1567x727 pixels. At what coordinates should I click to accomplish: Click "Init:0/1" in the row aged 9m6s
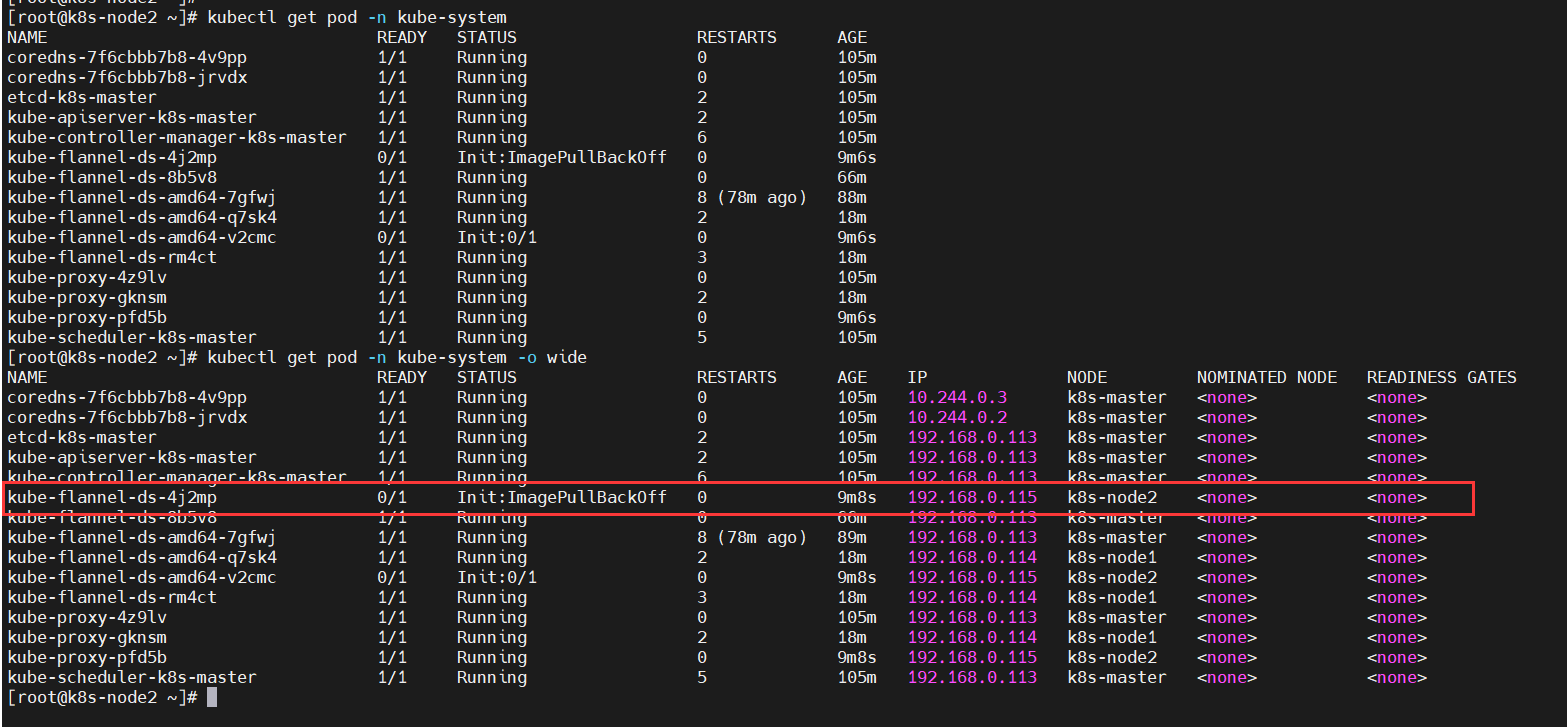coord(497,237)
